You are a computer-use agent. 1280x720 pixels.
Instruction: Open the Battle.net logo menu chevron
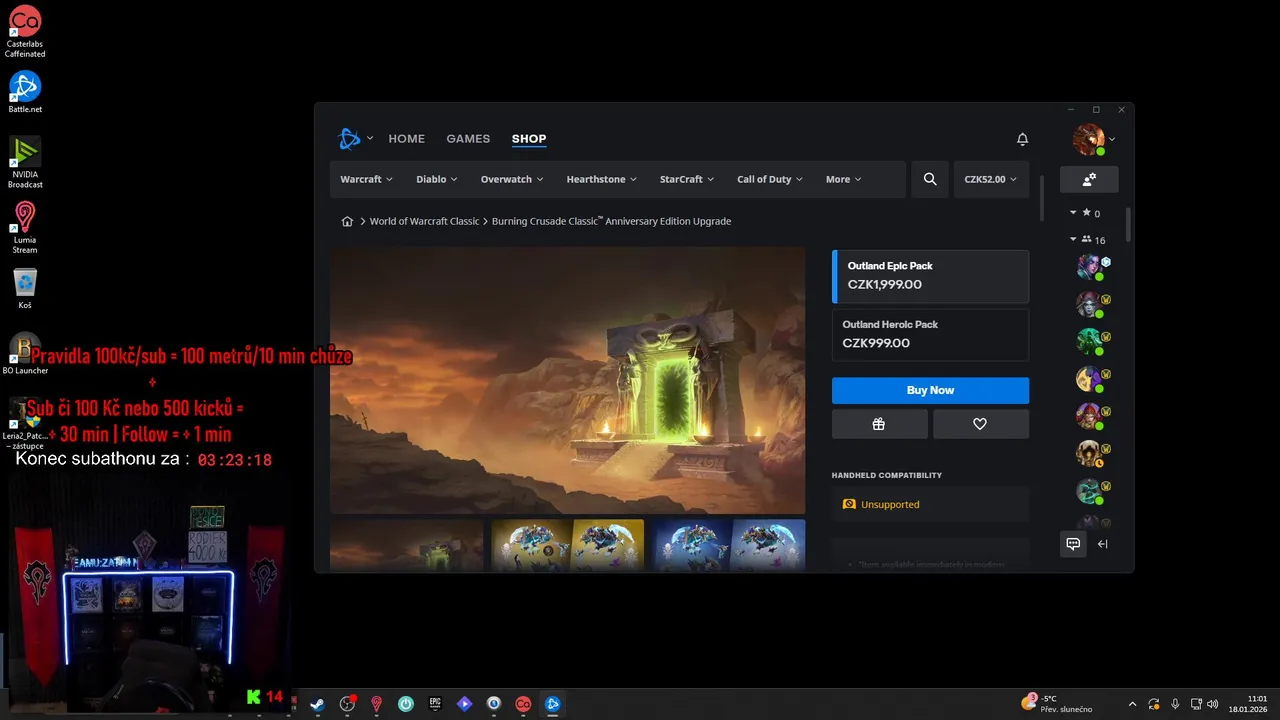[370, 138]
